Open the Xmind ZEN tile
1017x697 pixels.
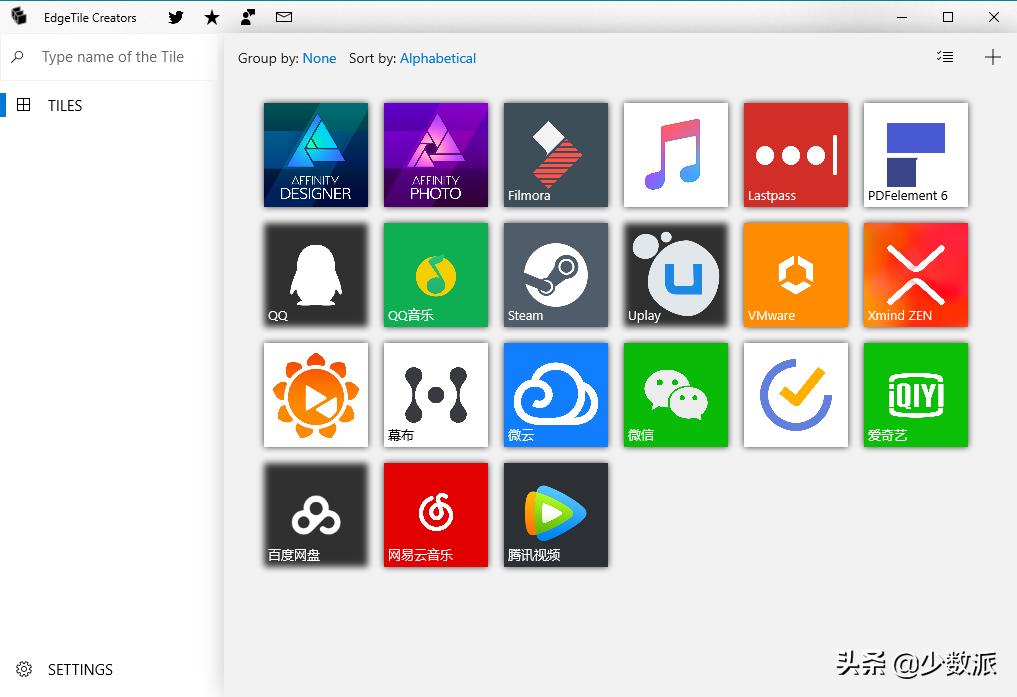pyautogui.click(x=916, y=275)
